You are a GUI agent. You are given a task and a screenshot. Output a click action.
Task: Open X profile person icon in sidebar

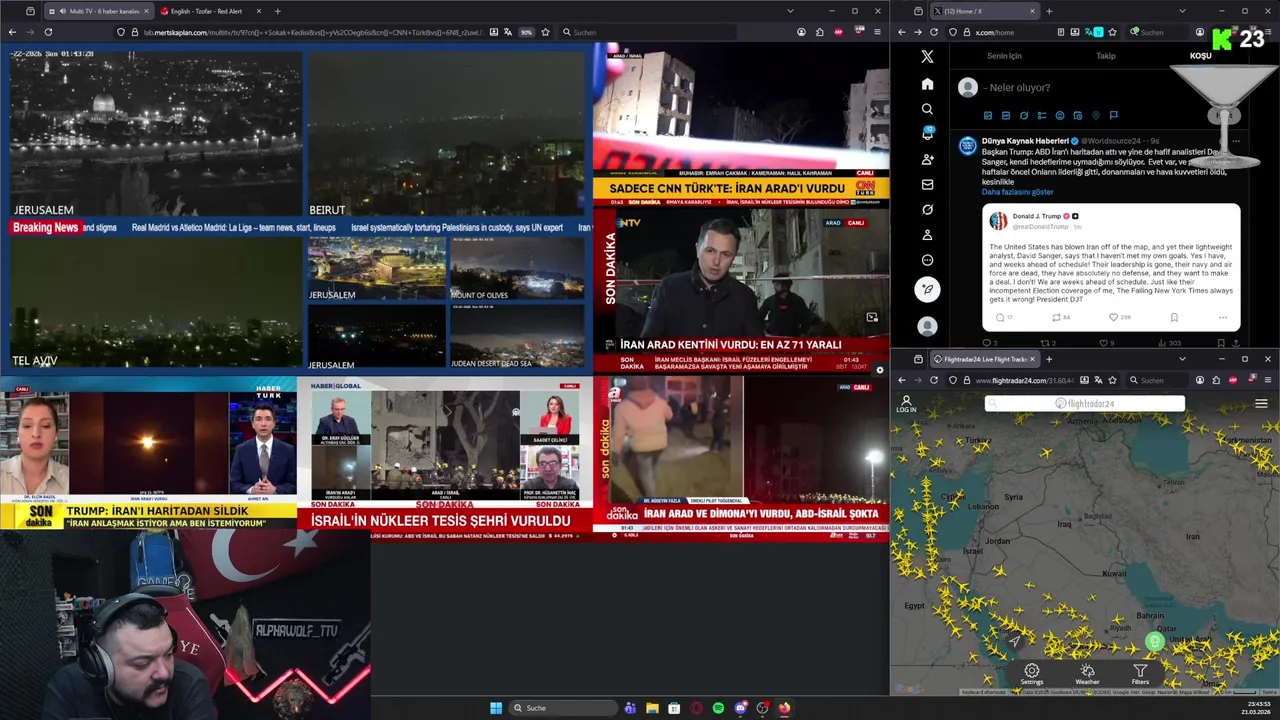[x=927, y=235]
